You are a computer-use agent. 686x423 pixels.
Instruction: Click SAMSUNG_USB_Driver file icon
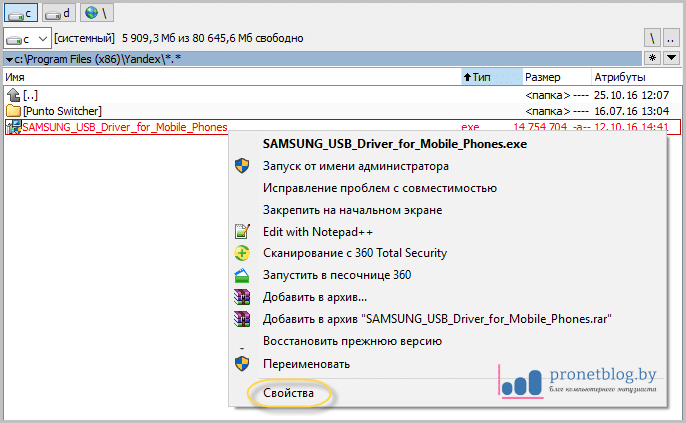point(14,127)
